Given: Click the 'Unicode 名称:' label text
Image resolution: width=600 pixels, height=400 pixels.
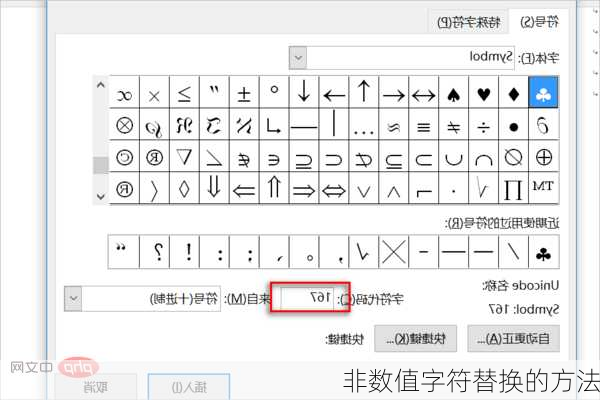Looking at the screenshot, I should [x=520, y=286].
